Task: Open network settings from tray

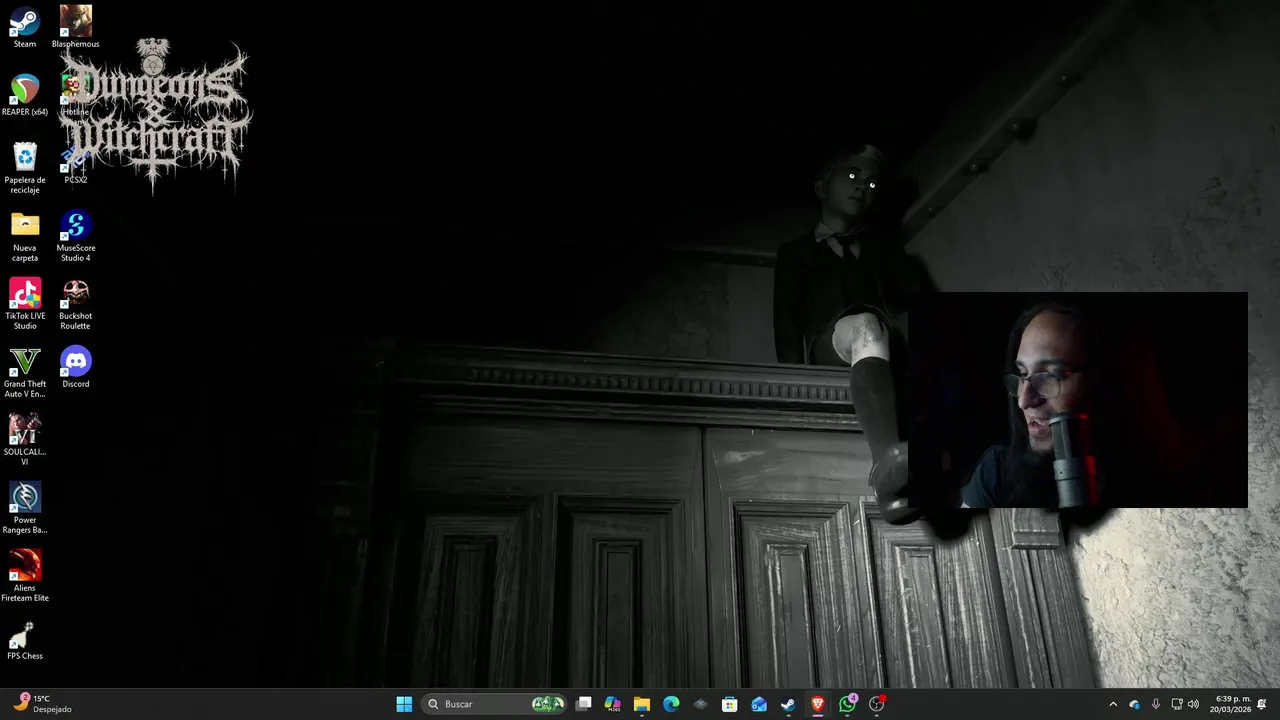Action: pyautogui.click(x=1177, y=704)
